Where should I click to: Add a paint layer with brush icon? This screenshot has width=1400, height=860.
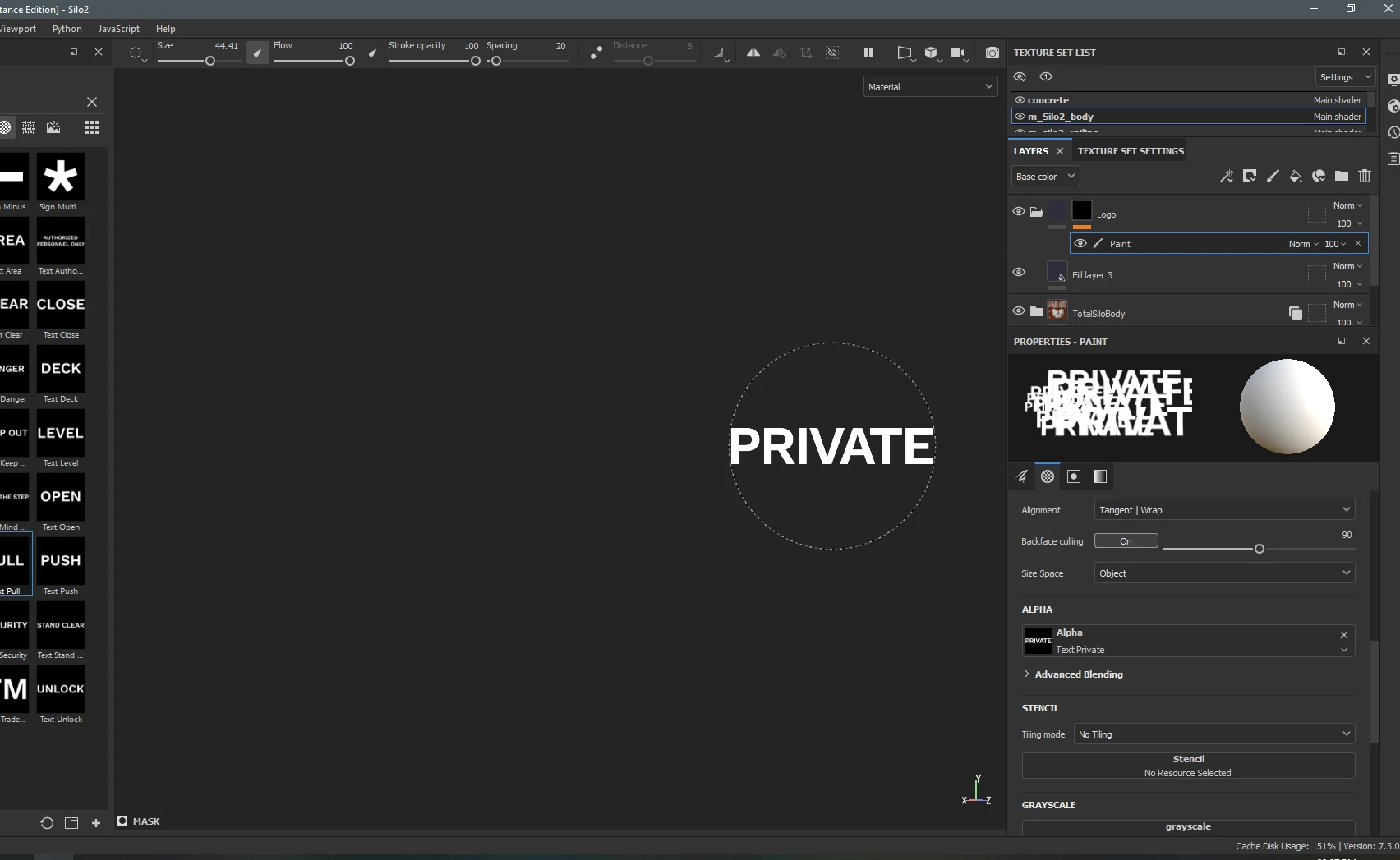coord(1272,176)
